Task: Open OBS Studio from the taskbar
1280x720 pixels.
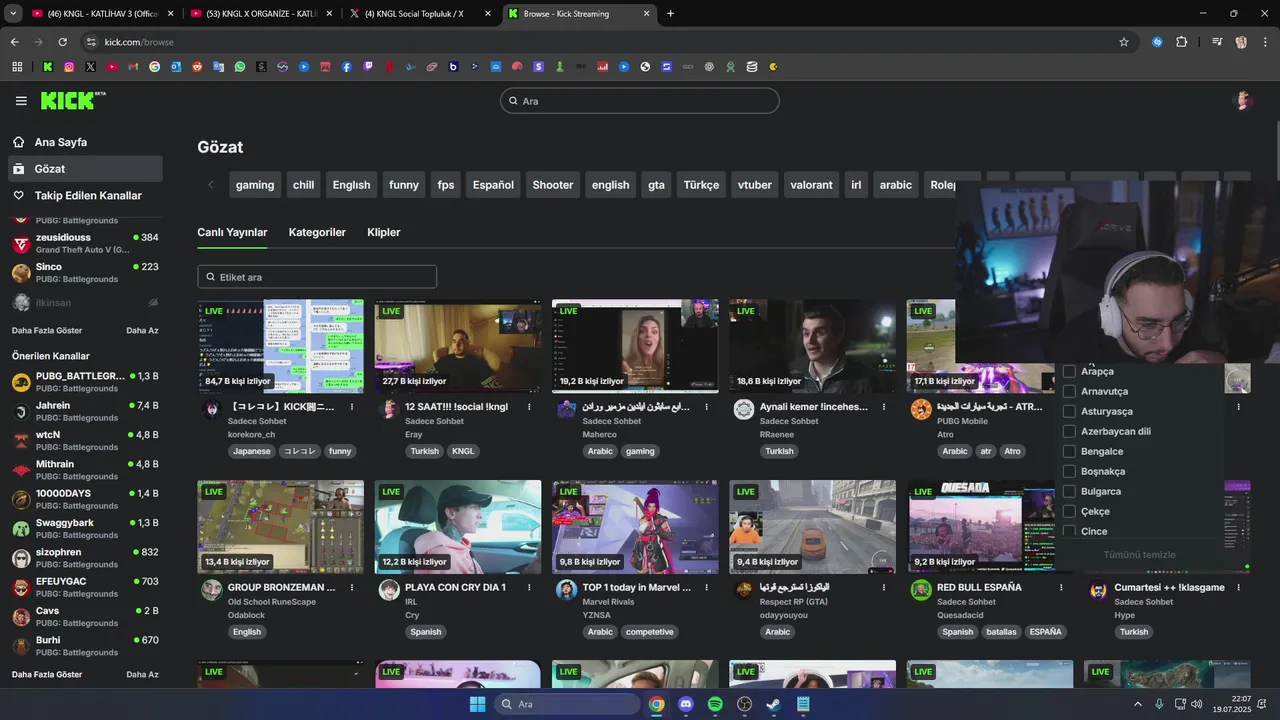Action: click(744, 704)
